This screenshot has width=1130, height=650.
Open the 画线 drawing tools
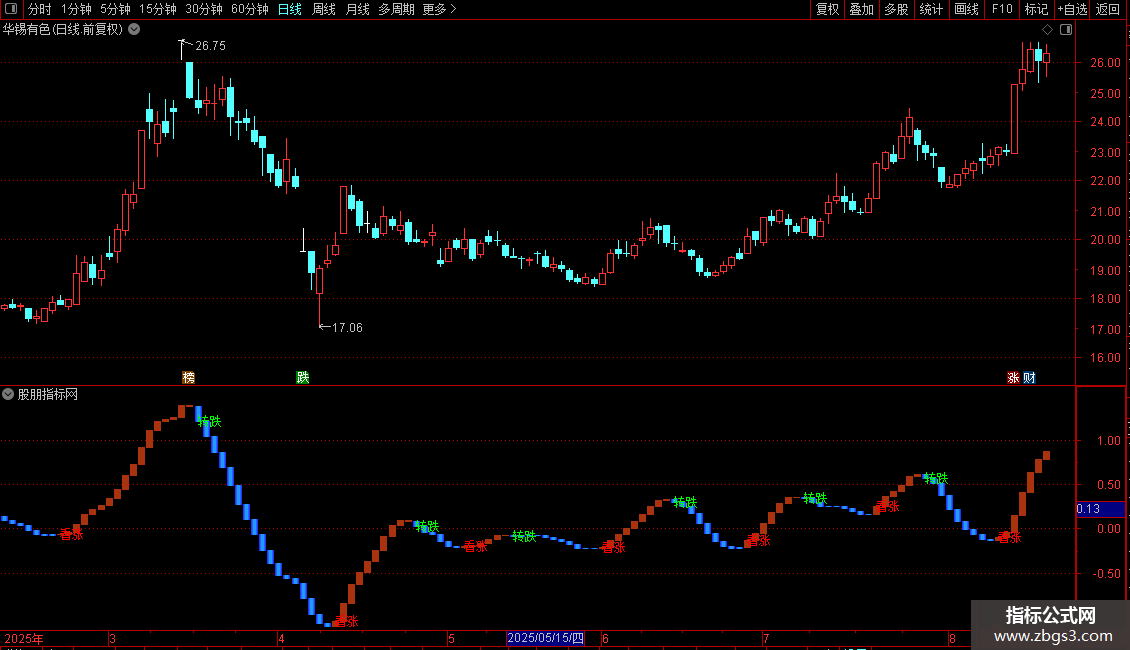pyautogui.click(x=966, y=9)
